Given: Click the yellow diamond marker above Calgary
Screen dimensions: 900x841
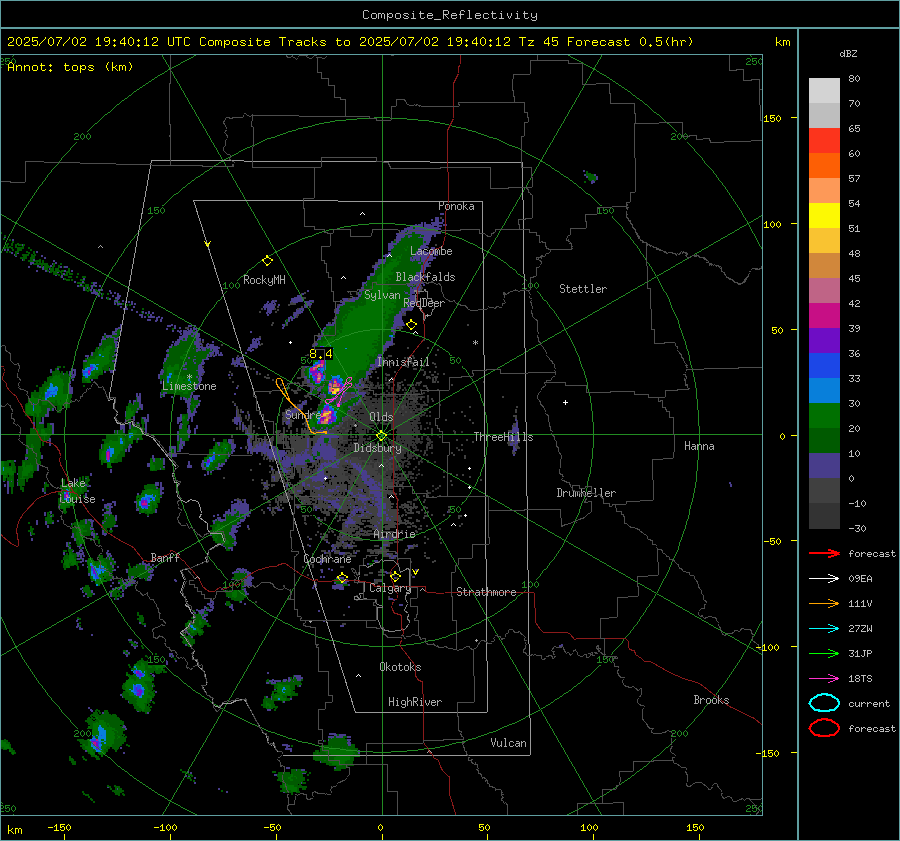Looking at the screenshot, I should (x=395, y=576).
